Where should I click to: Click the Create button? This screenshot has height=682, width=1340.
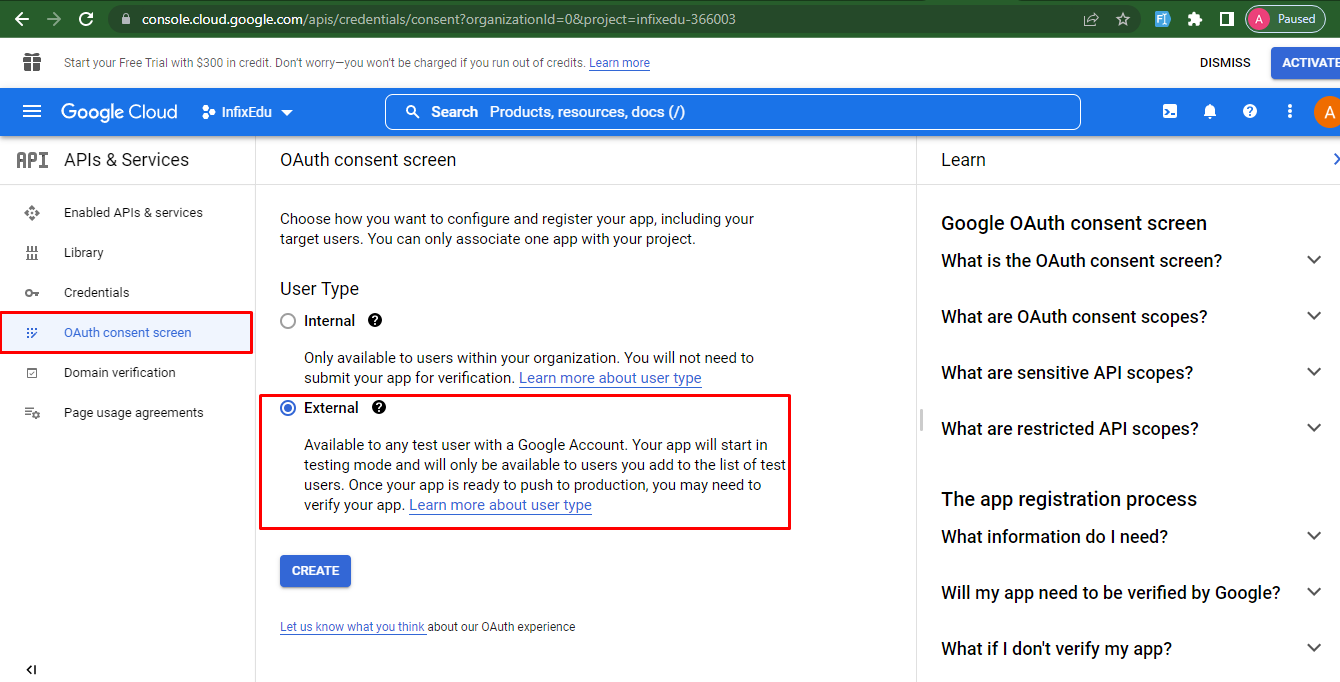click(x=315, y=571)
